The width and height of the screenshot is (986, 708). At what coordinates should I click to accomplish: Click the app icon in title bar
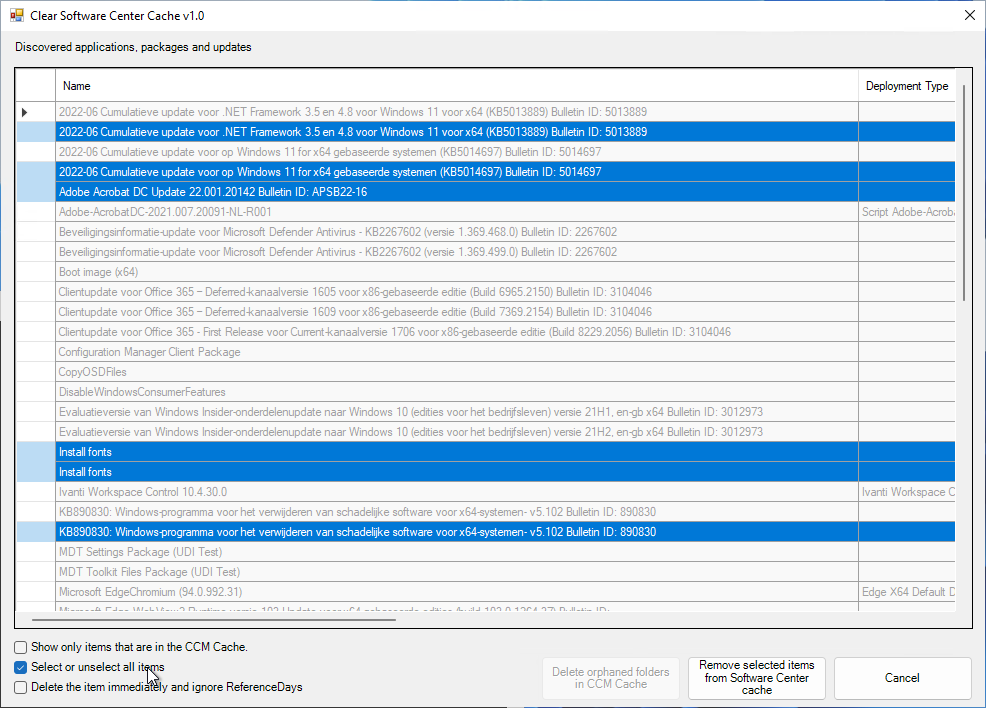[16, 15]
